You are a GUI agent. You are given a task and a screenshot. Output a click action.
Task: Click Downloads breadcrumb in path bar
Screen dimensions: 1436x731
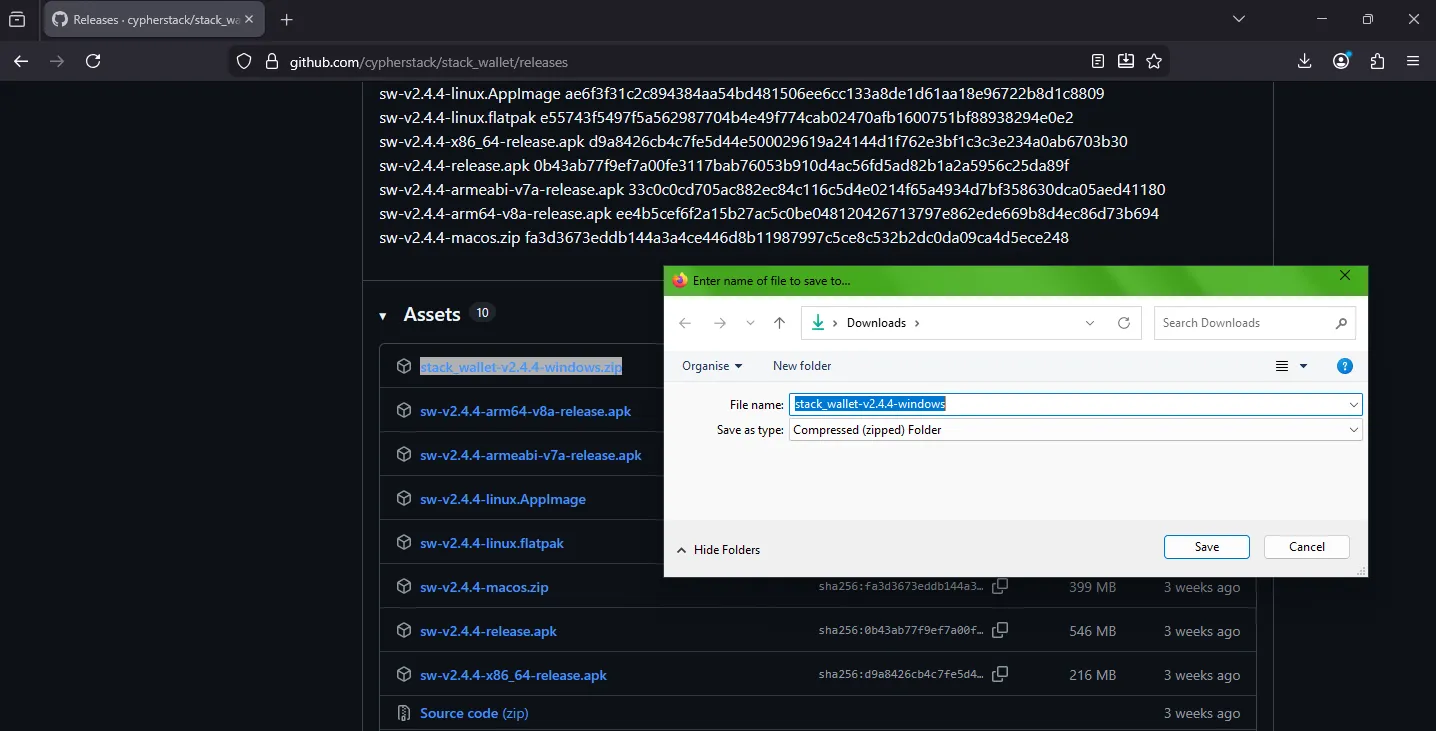tap(876, 323)
